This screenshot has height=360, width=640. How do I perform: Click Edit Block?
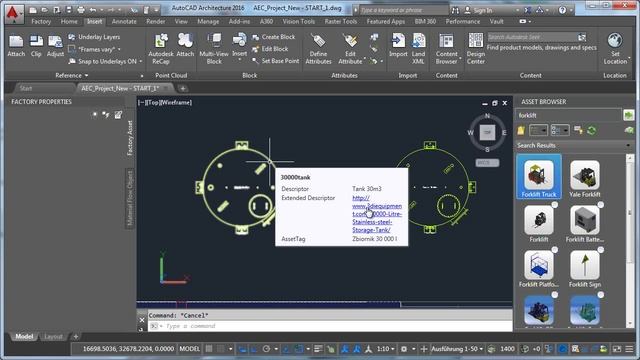pyautogui.click(x=270, y=49)
